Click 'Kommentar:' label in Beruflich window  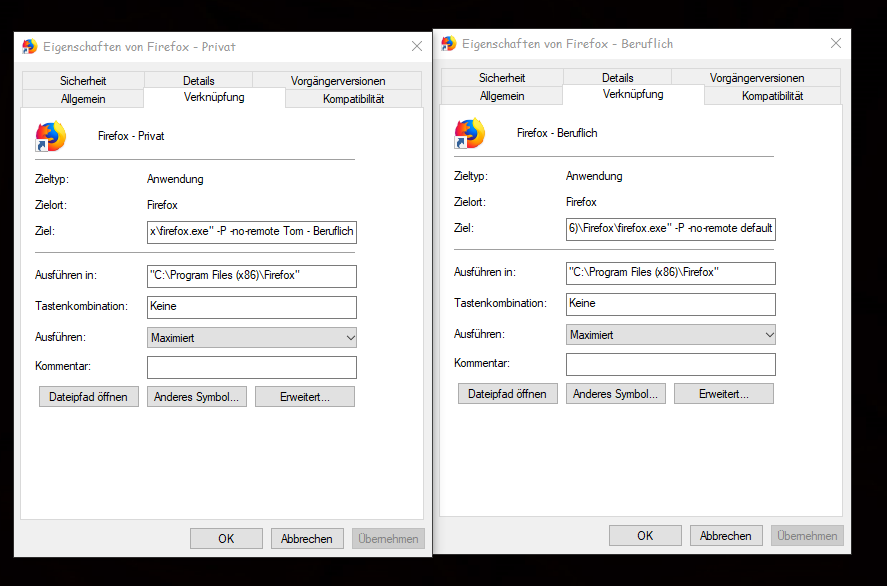pyautogui.click(x=482, y=364)
